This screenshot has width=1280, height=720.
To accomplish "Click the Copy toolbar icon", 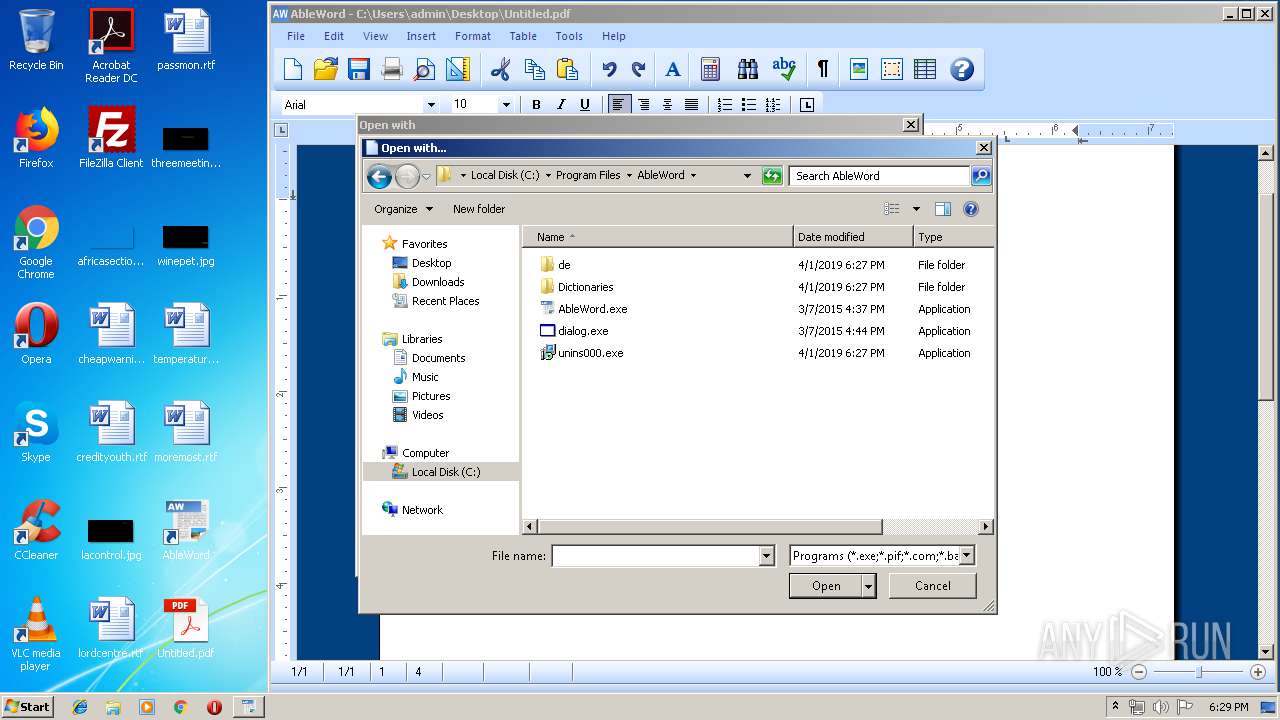I will 534,69.
